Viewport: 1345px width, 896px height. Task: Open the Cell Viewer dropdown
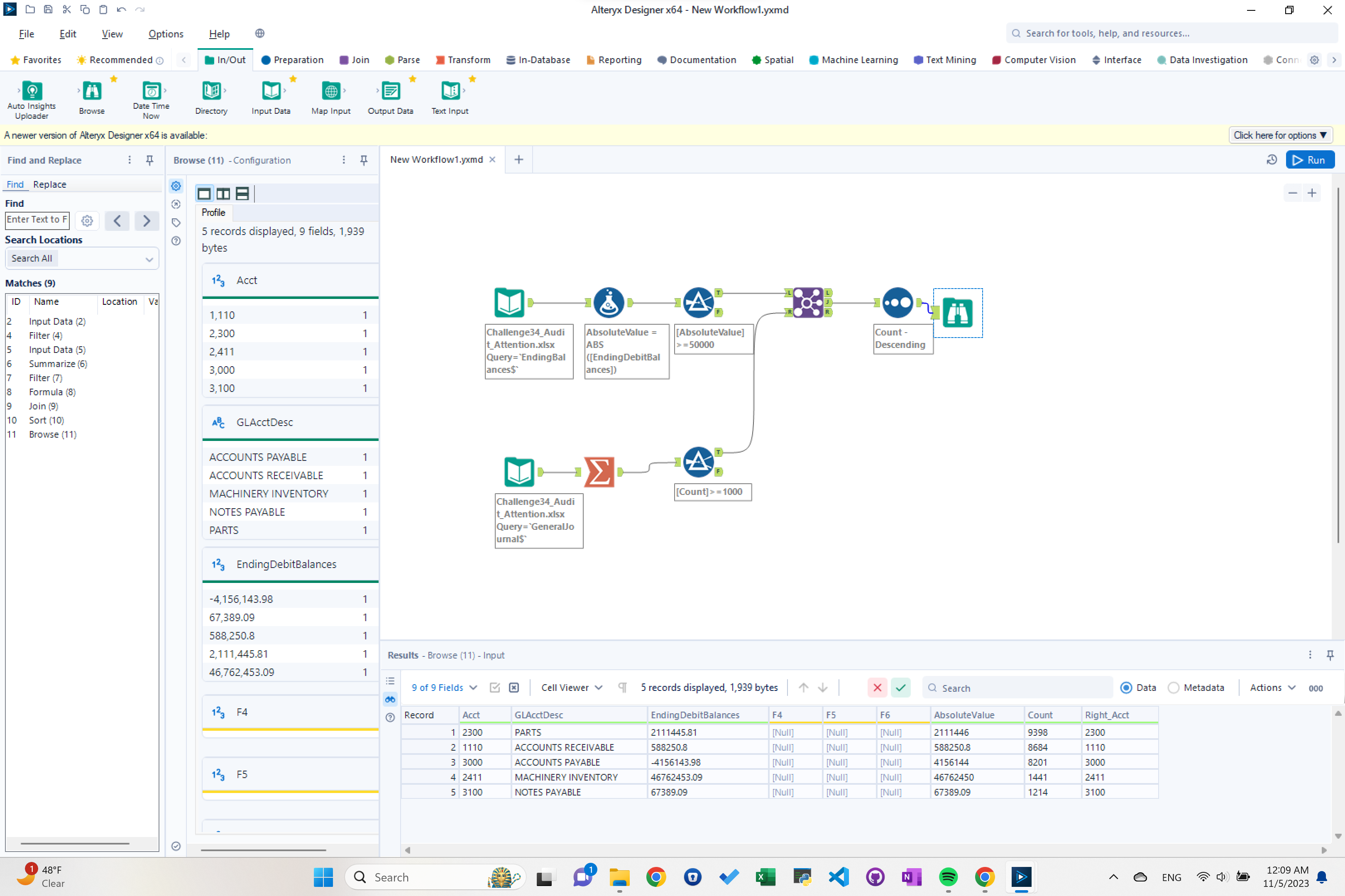pyautogui.click(x=571, y=688)
